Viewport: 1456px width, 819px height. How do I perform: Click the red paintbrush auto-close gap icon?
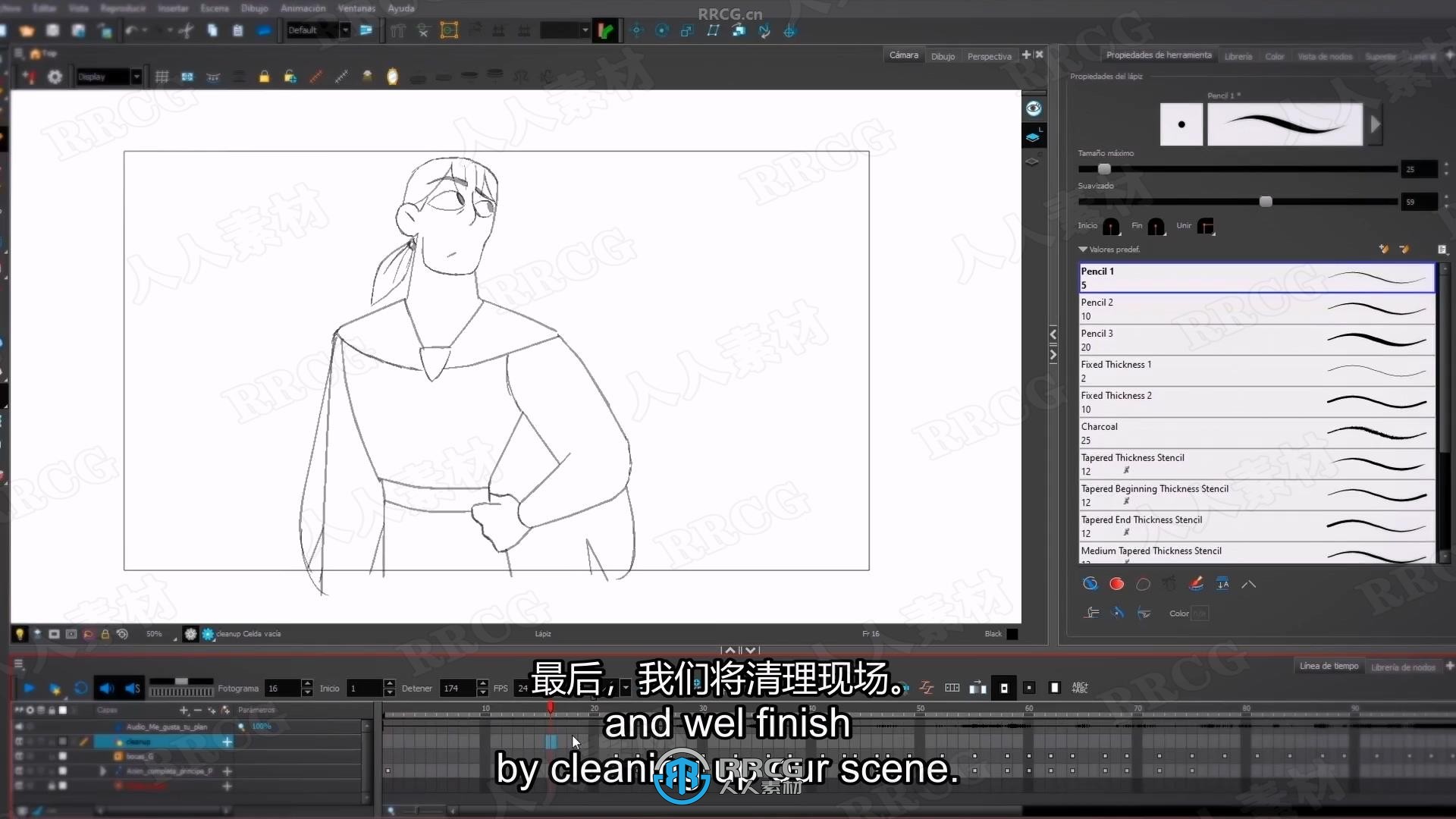(x=1196, y=583)
